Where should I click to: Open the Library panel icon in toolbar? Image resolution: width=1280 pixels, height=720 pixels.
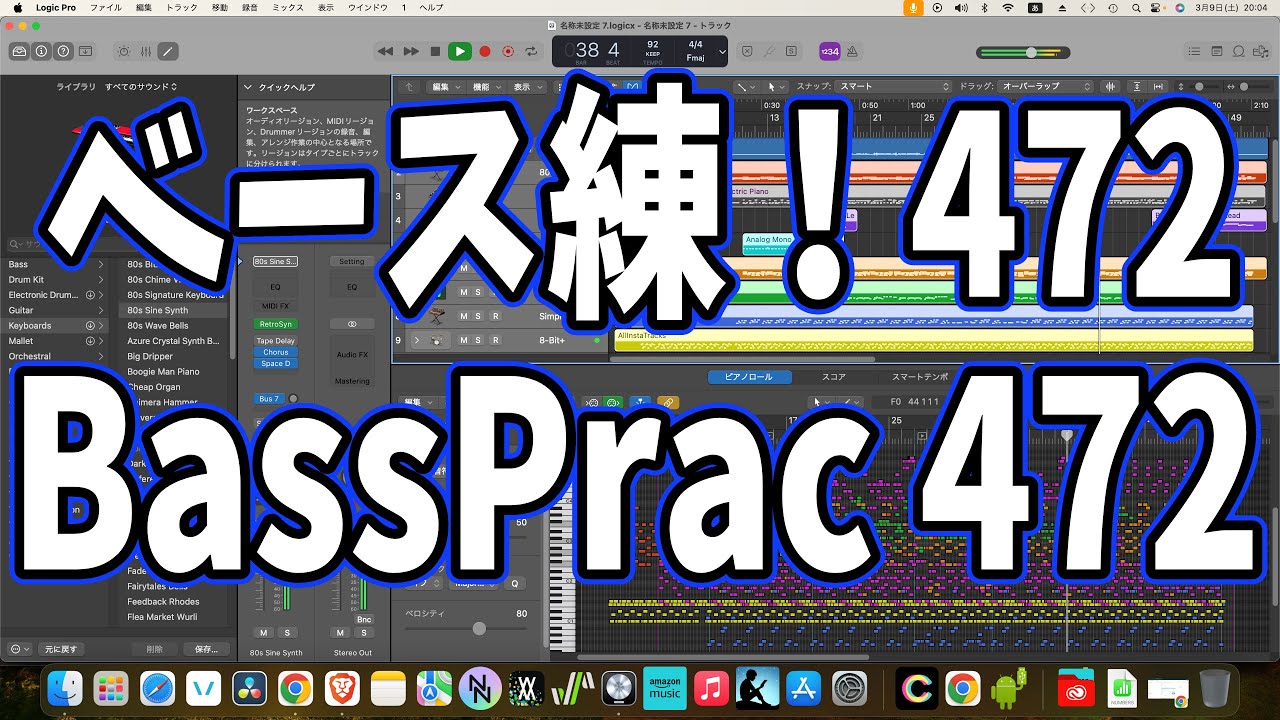coord(19,51)
